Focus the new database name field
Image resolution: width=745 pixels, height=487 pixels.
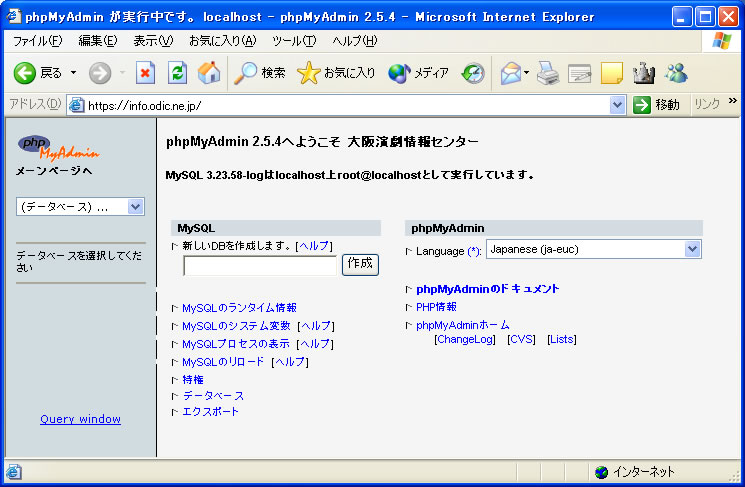pos(260,266)
